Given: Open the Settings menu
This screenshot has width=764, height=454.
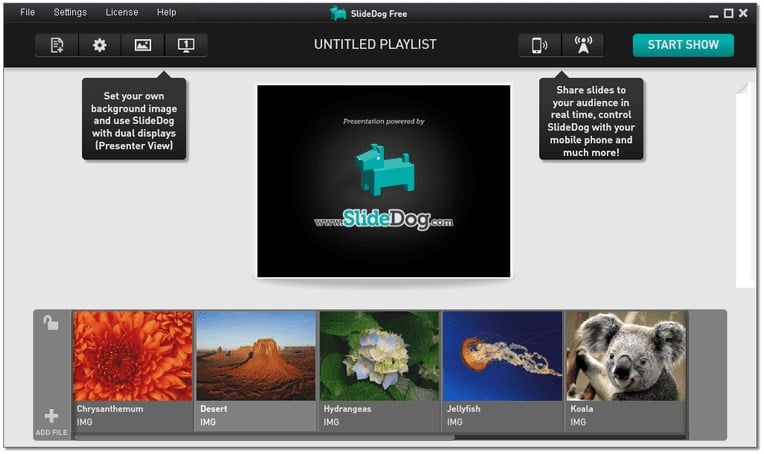Looking at the screenshot, I should [x=70, y=12].
